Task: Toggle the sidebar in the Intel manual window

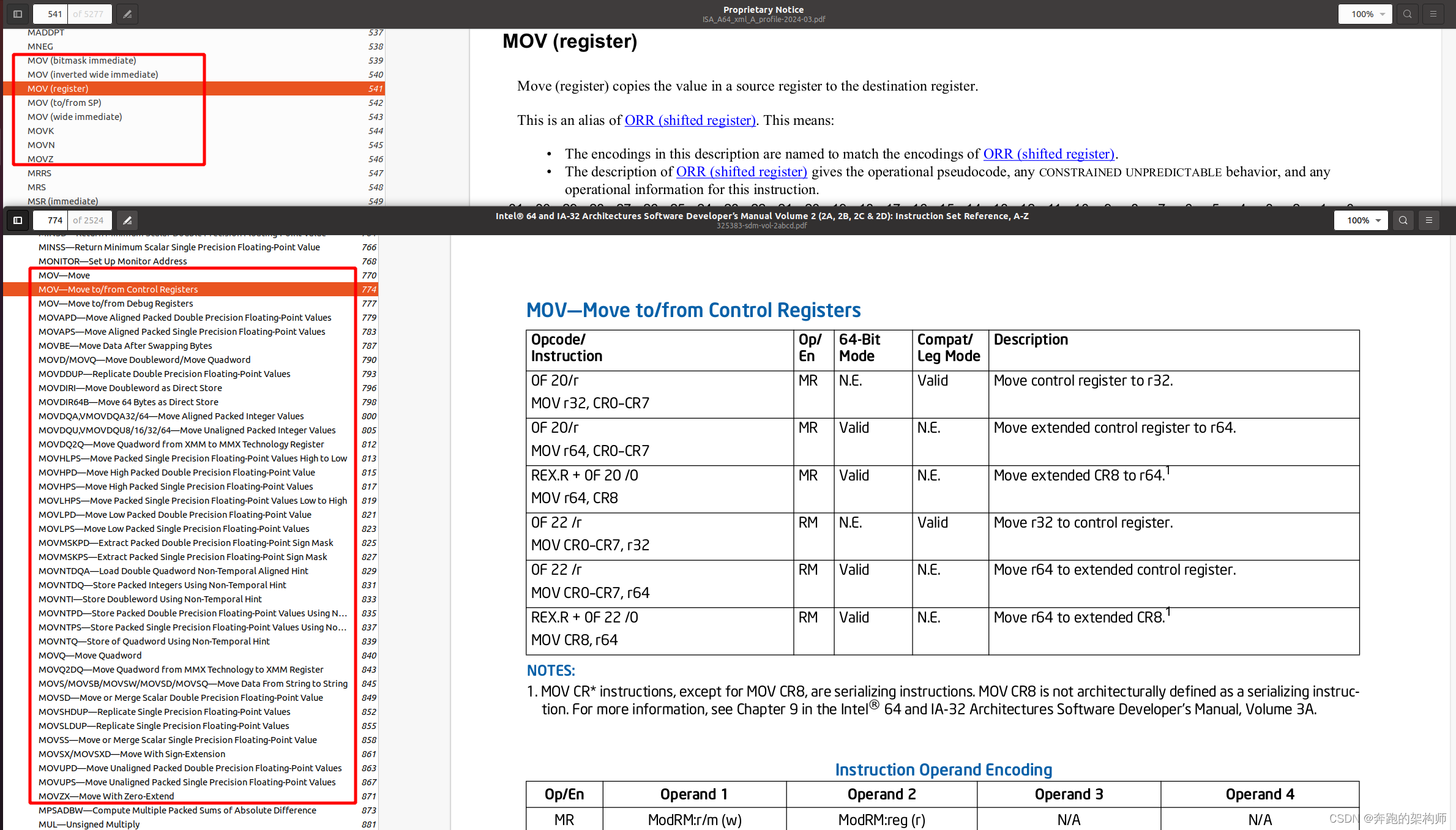Action: click(18, 220)
